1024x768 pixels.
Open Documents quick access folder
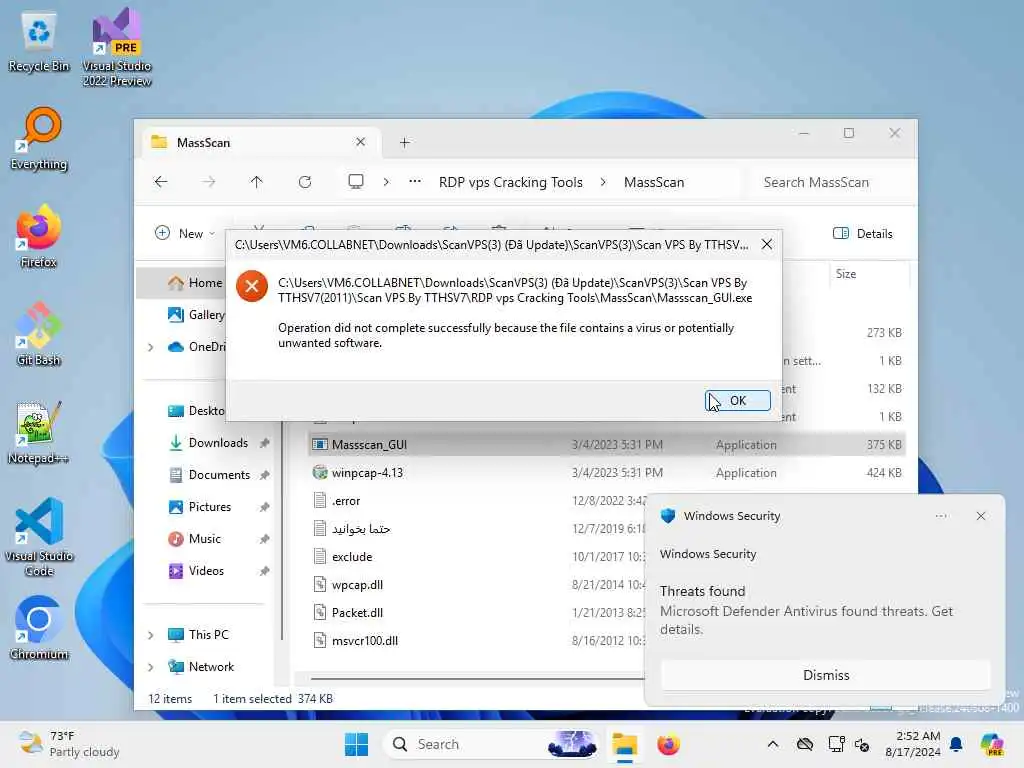[219, 475]
